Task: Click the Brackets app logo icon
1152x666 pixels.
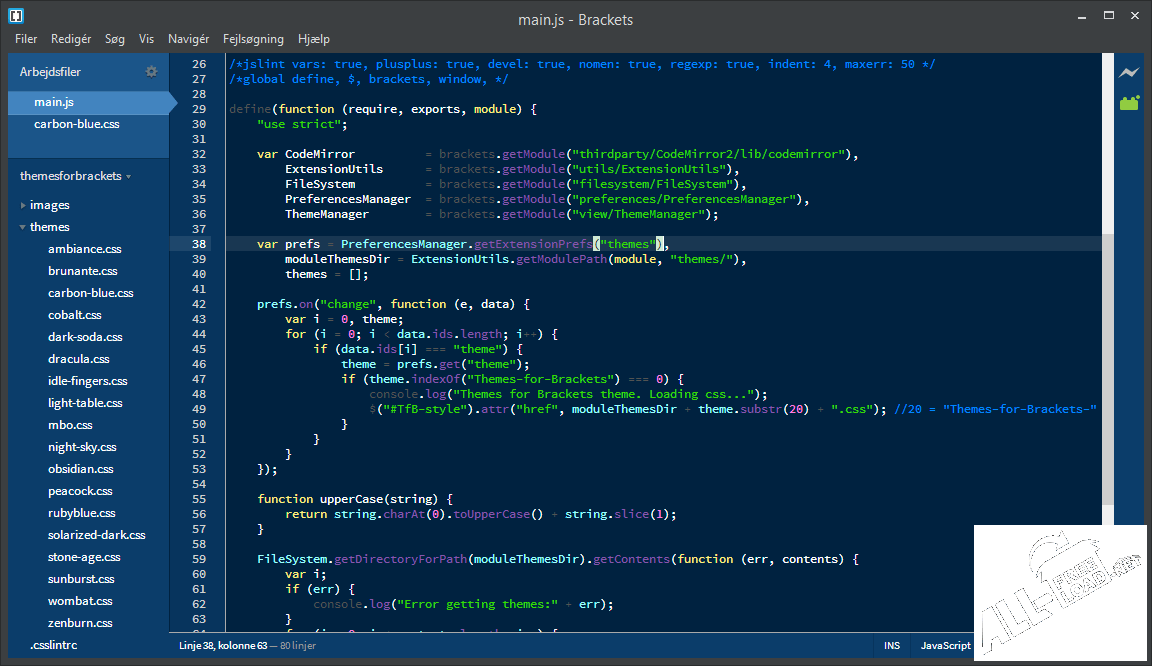Action: click(17, 17)
